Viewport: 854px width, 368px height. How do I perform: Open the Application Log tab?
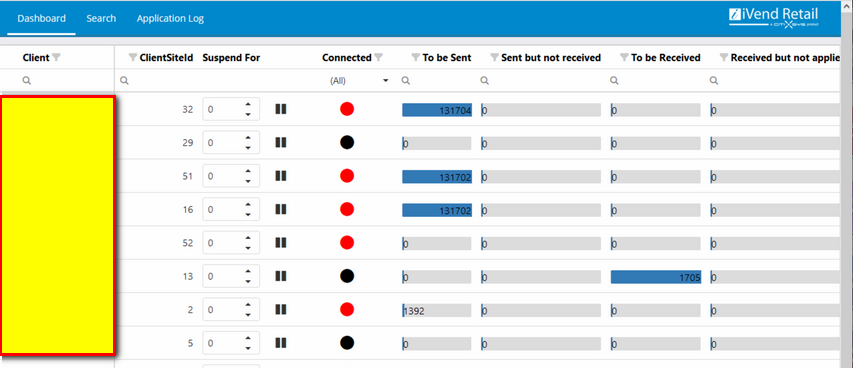click(170, 19)
